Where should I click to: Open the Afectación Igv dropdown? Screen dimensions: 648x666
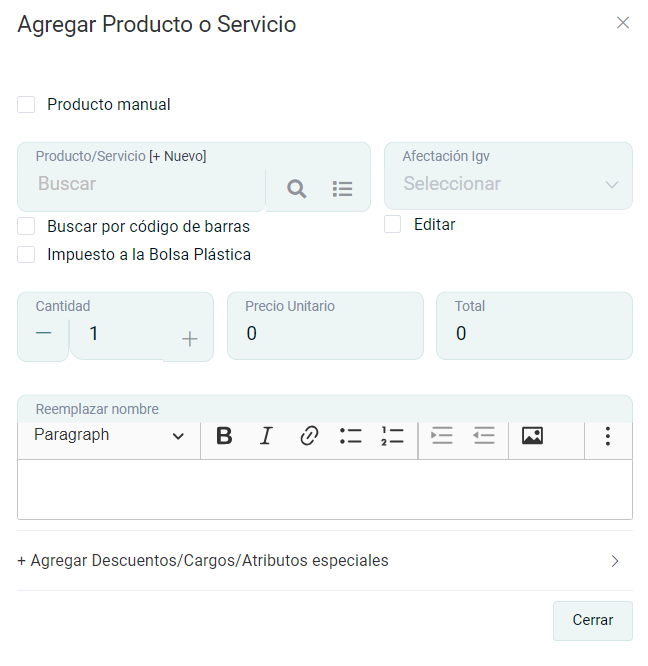508,184
